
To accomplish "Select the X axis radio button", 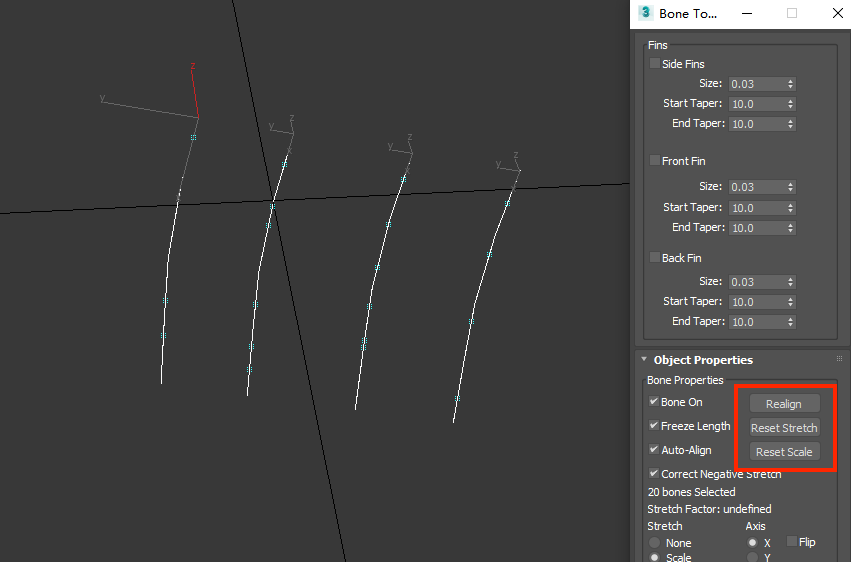I will (752, 542).
